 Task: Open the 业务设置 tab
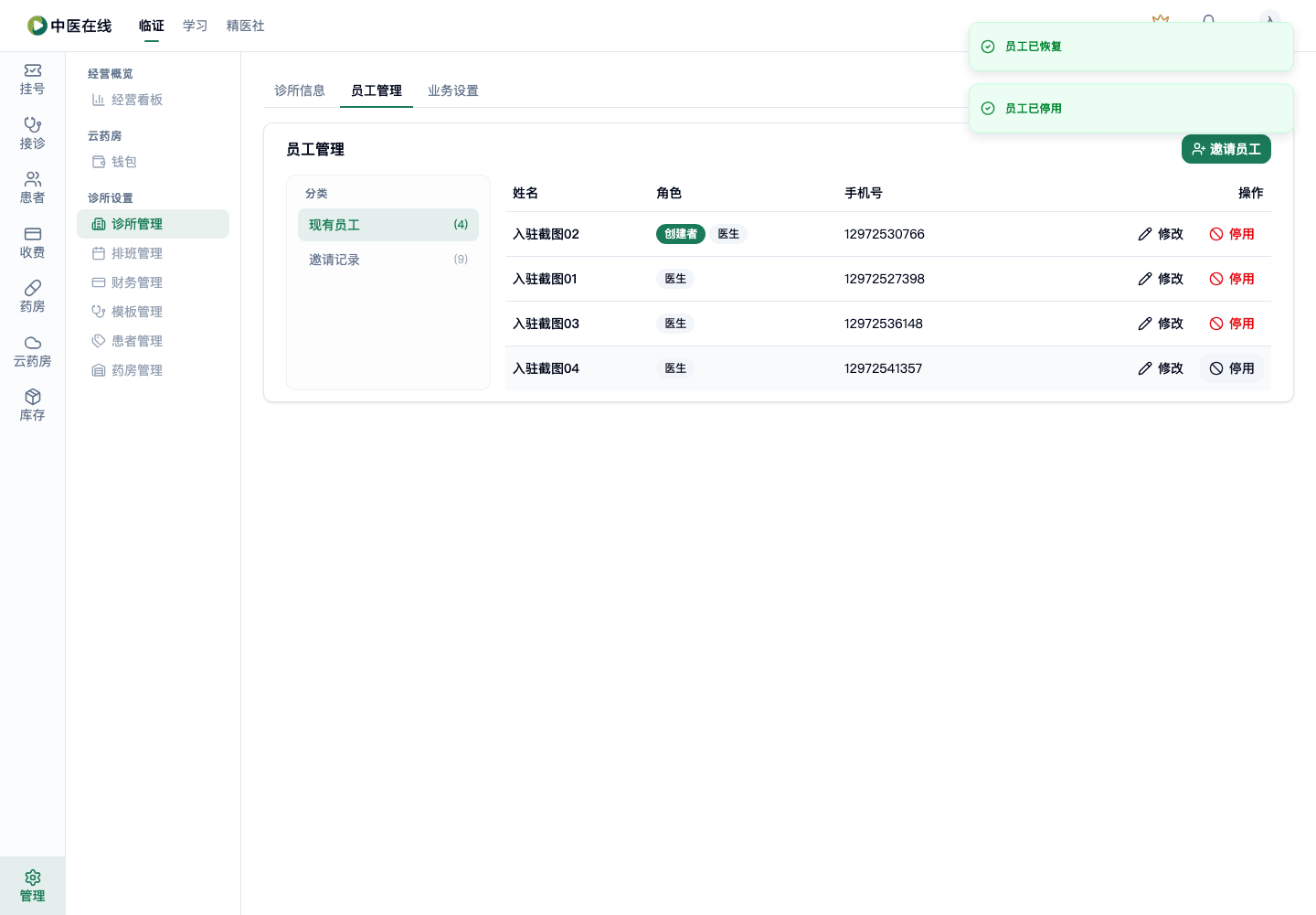453,90
